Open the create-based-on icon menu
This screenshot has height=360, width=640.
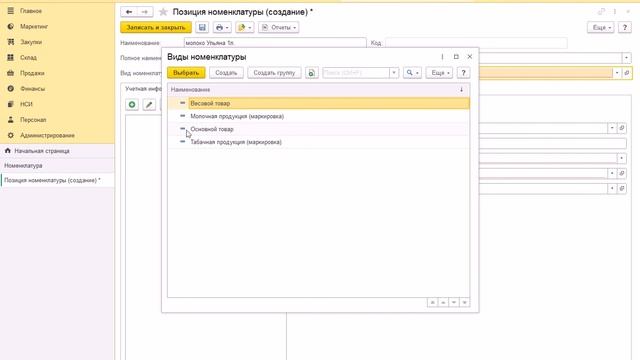[x=244, y=27]
